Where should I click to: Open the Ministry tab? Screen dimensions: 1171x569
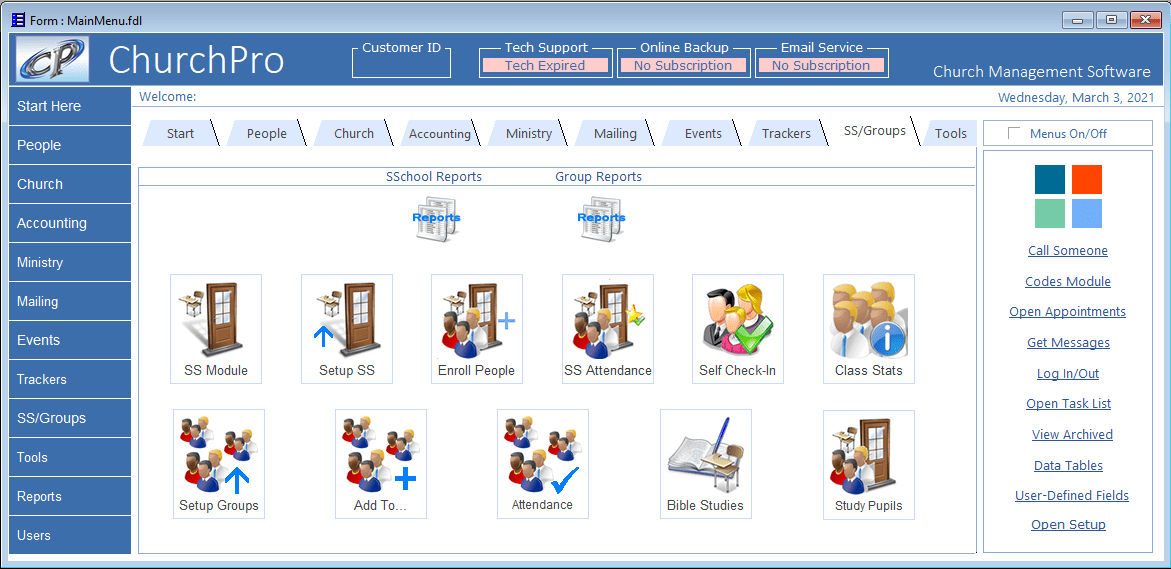[x=529, y=134]
